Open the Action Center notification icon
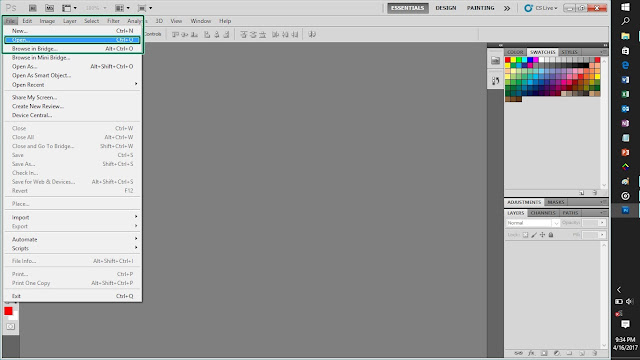The height and width of the screenshot is (360, 640). pos(625,324)
